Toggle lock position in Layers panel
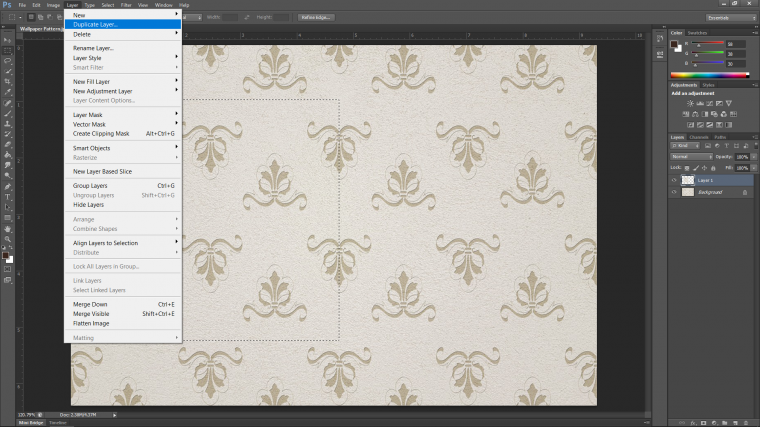Viewport: 760px width, 427px height. 704,168
